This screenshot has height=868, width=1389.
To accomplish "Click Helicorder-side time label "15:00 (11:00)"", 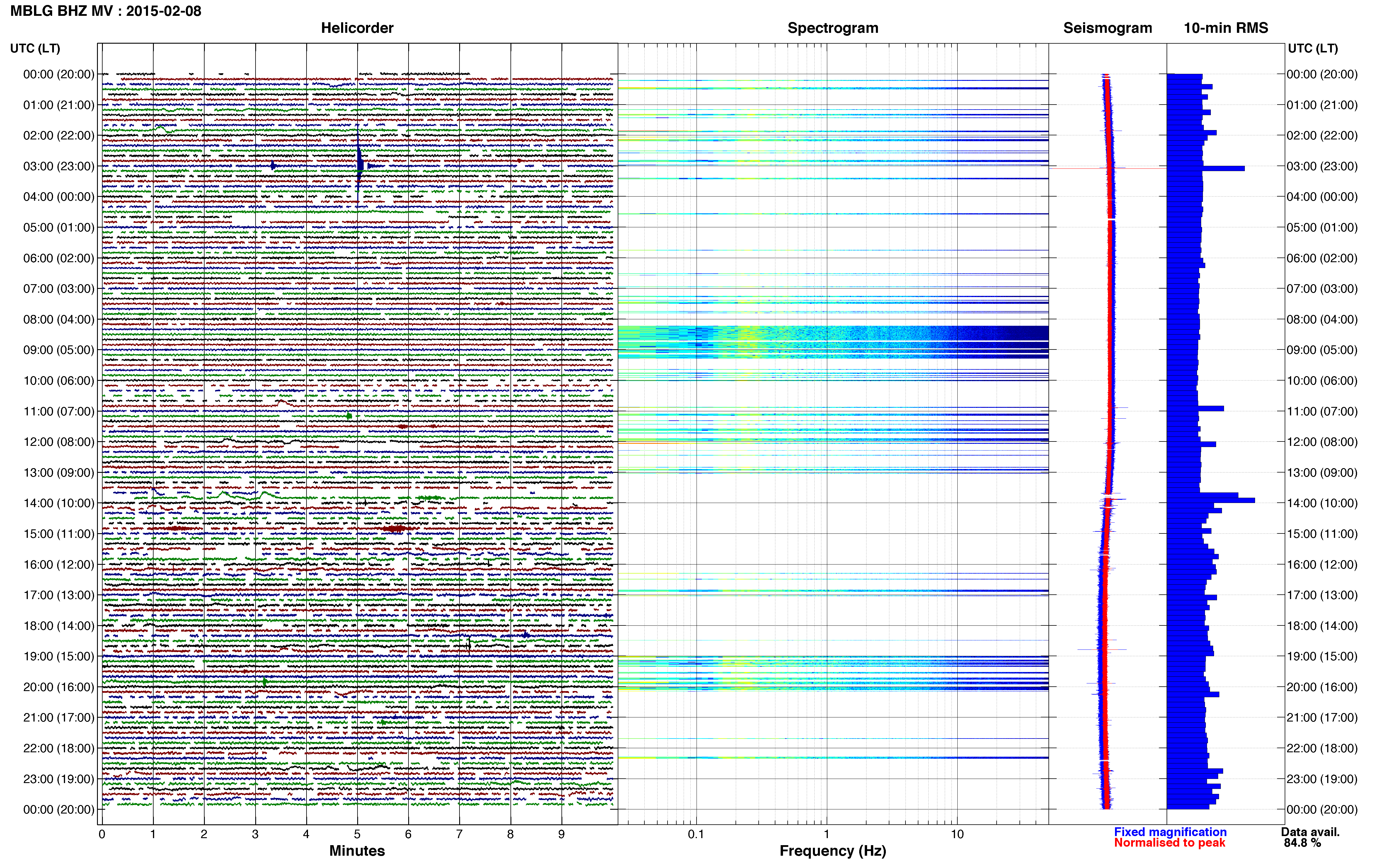I will click(59, 534).
